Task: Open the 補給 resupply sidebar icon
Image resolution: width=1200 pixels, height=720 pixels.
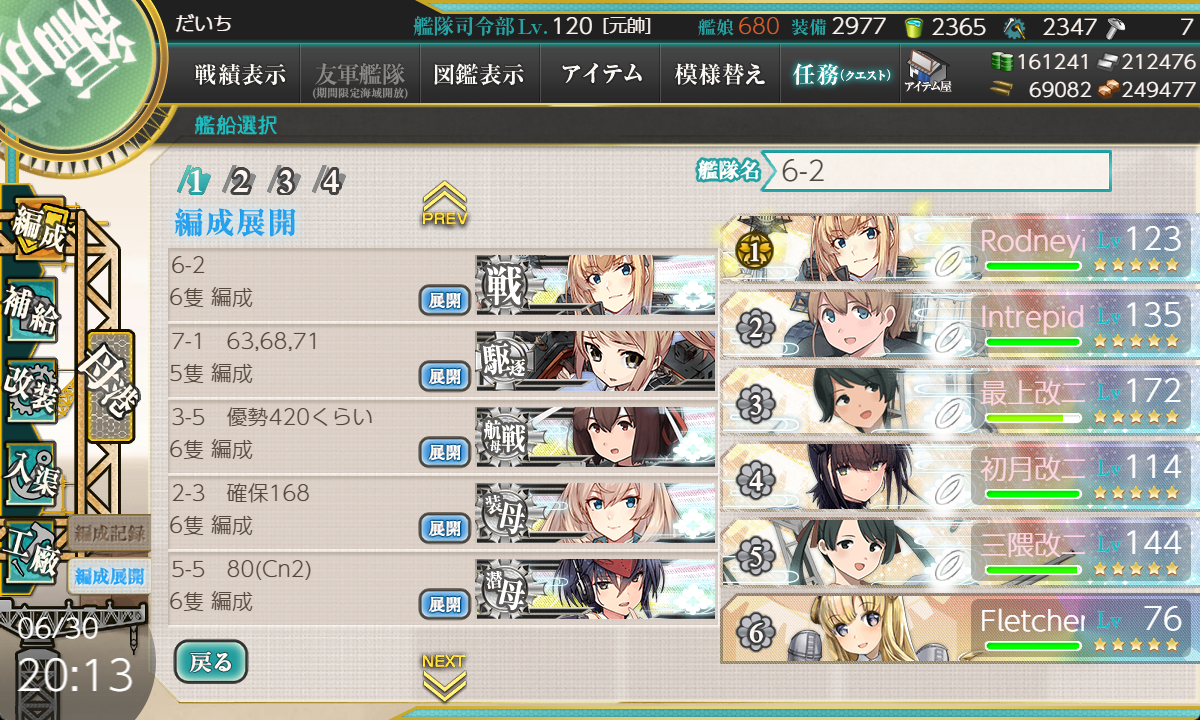Action: click(x=30, y=310)
